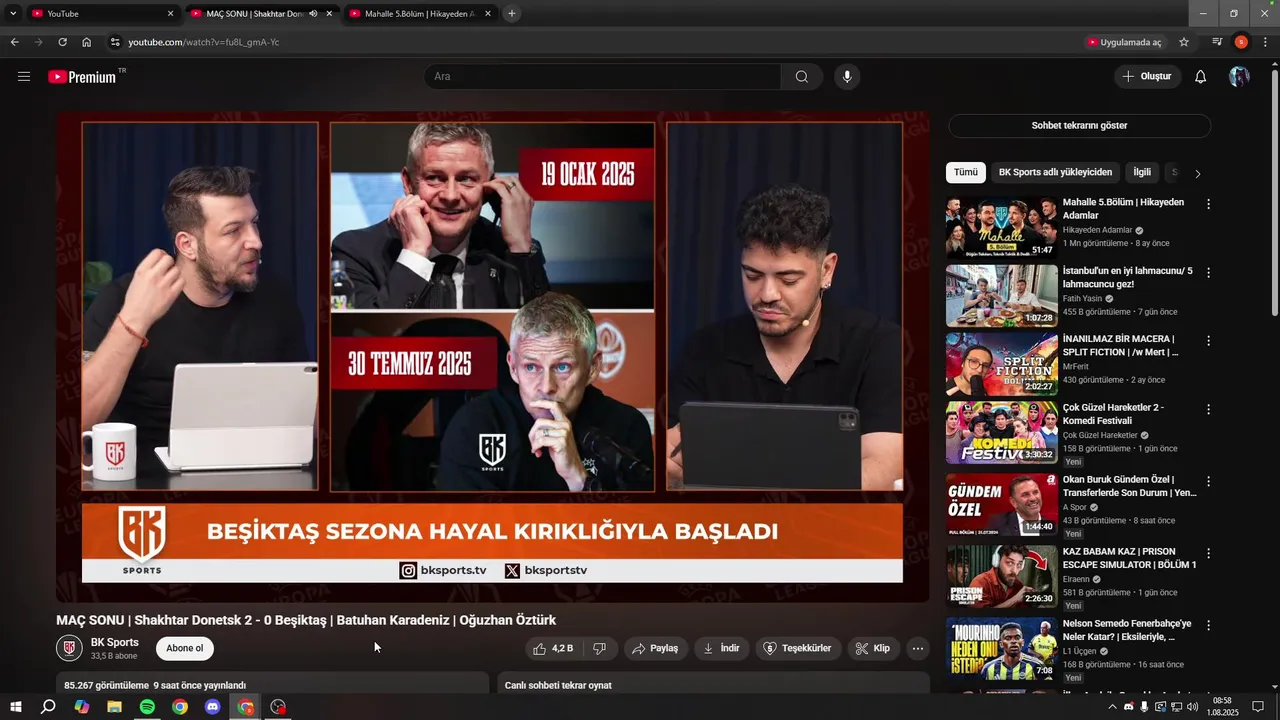Open File Explorer from taskbar

114,707
